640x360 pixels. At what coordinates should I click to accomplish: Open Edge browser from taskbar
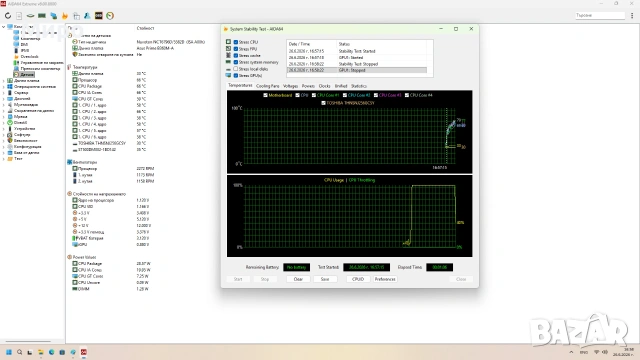point(51,352)
